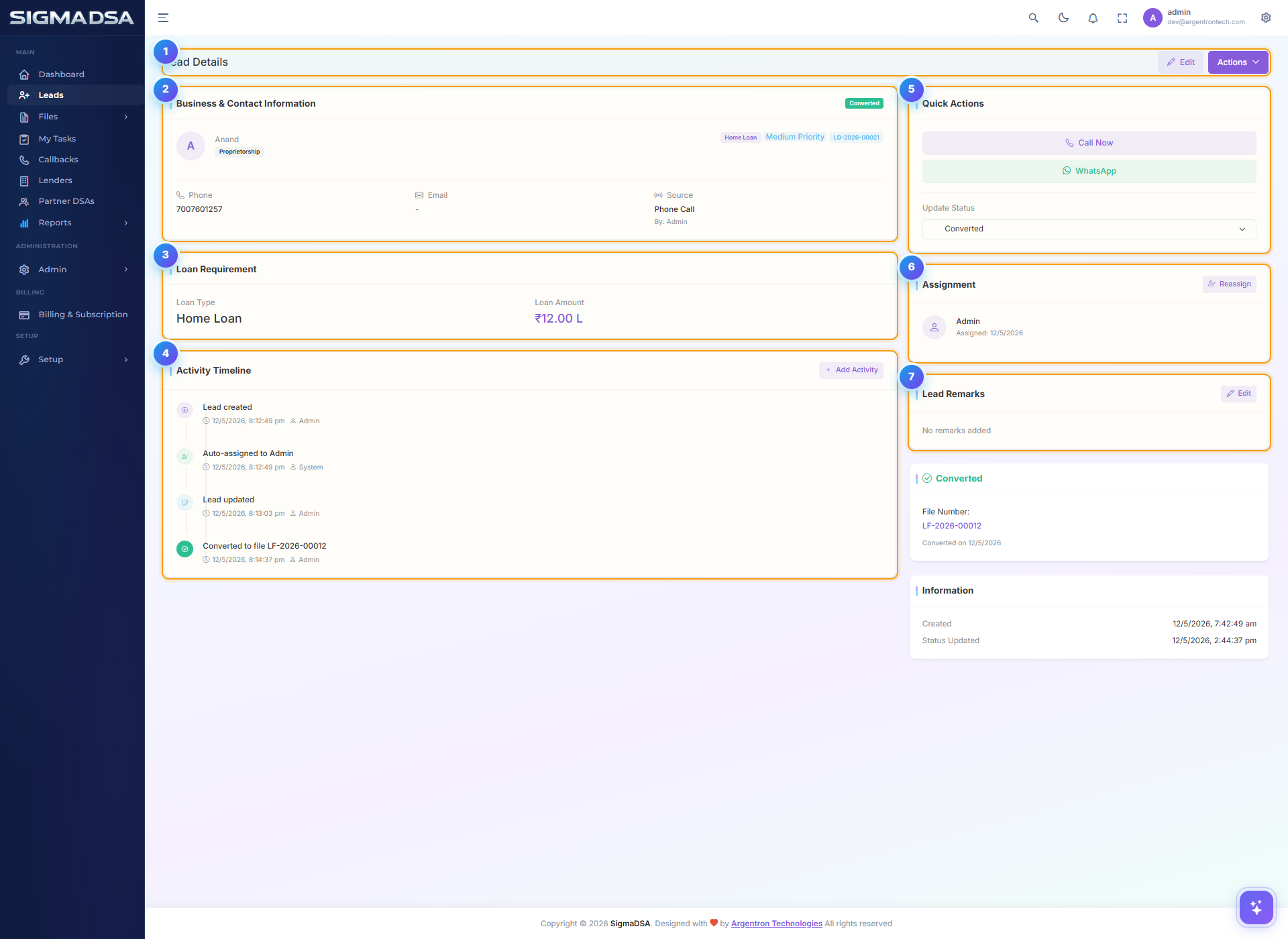Image resolution: width=1288 pixels, height=939 pixels.
Task: Click the Edit button in Lead Details header
Action: click(1181, 62)
